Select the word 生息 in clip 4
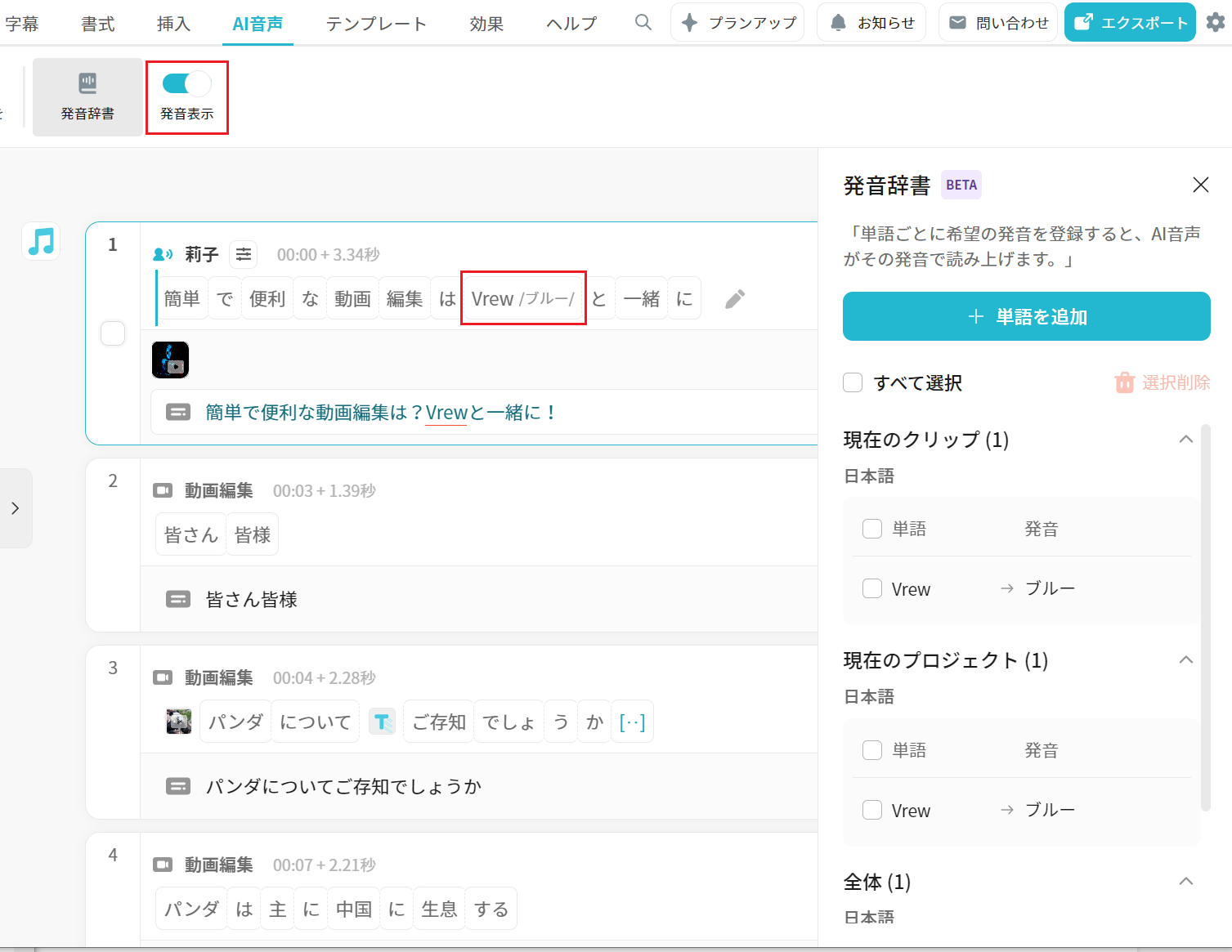This screenshot has width=1232, height=952. point(439,909)
